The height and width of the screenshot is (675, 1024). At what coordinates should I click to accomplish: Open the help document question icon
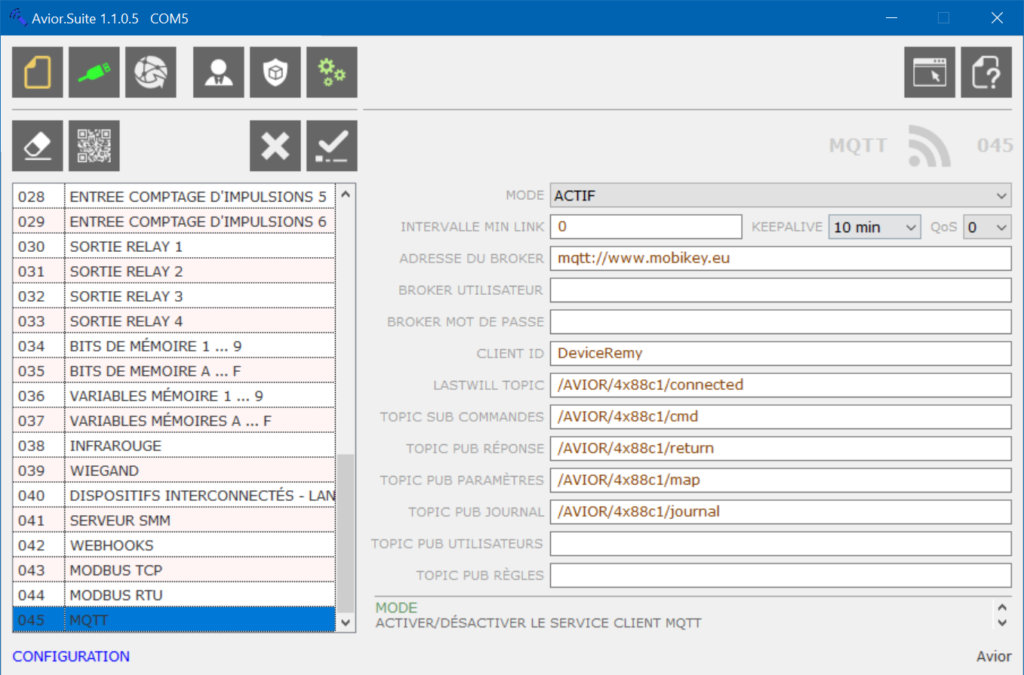(x=986, y=72)
